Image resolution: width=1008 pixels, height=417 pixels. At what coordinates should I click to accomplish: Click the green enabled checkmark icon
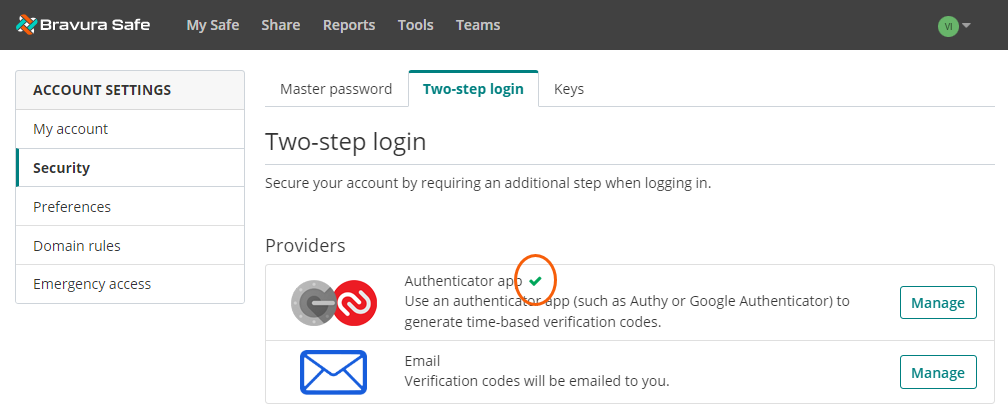click(x=535, y=281)
